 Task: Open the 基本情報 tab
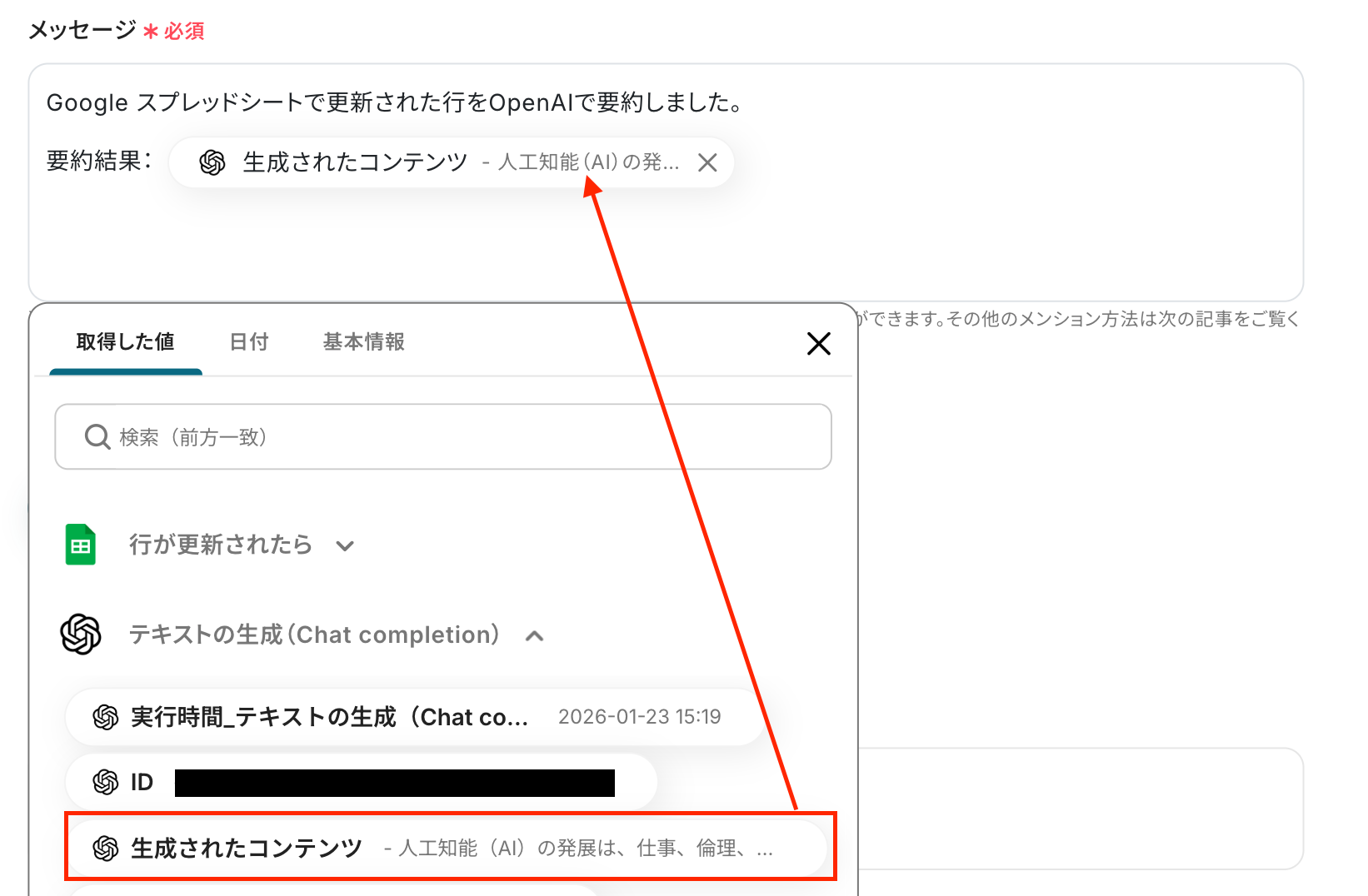pos(364,342)
